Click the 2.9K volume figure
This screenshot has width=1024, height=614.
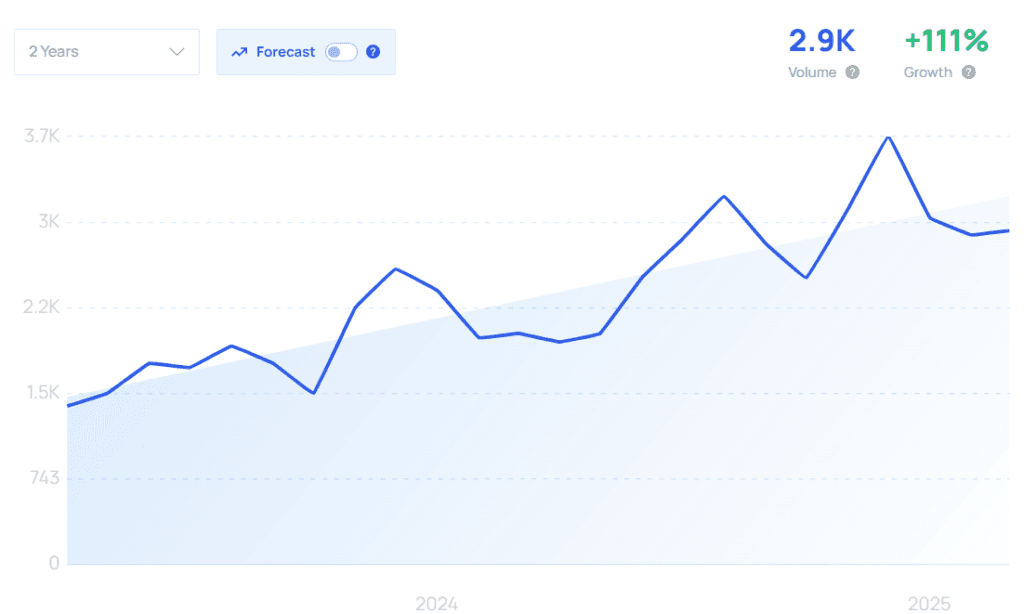point(822,41)
